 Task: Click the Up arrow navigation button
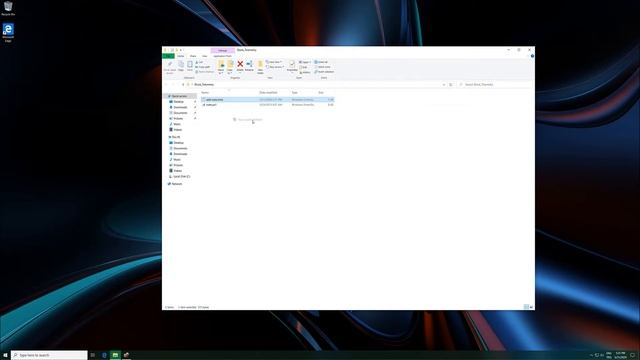point(183,84)
